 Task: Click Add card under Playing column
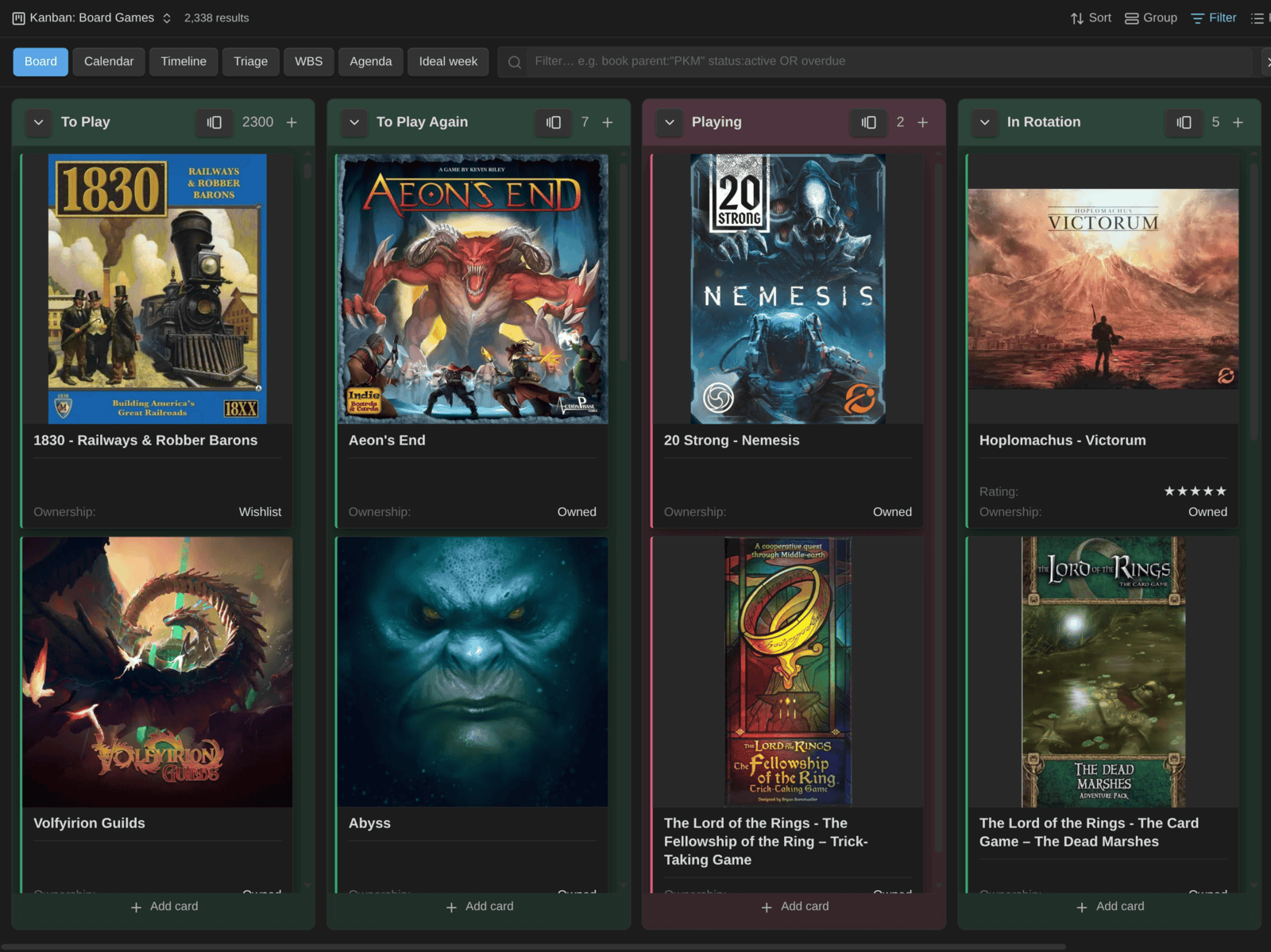tap(795, 907)
